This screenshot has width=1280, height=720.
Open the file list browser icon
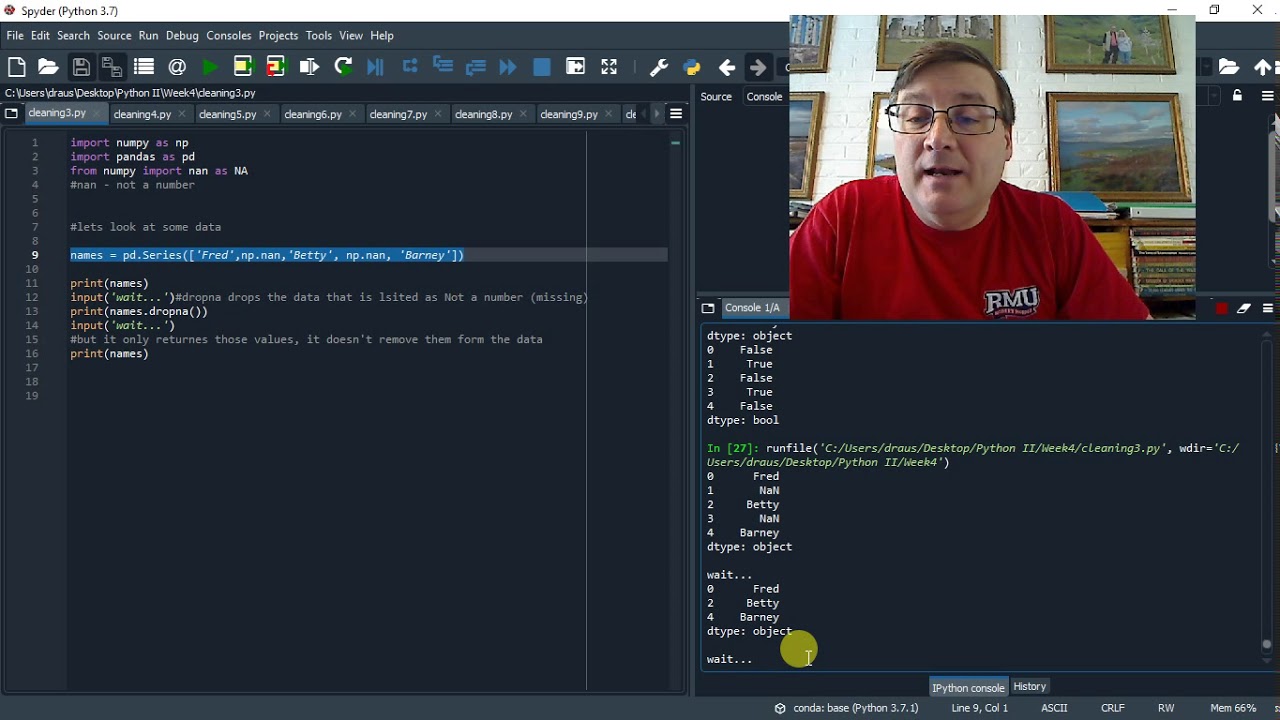(144, 67)
